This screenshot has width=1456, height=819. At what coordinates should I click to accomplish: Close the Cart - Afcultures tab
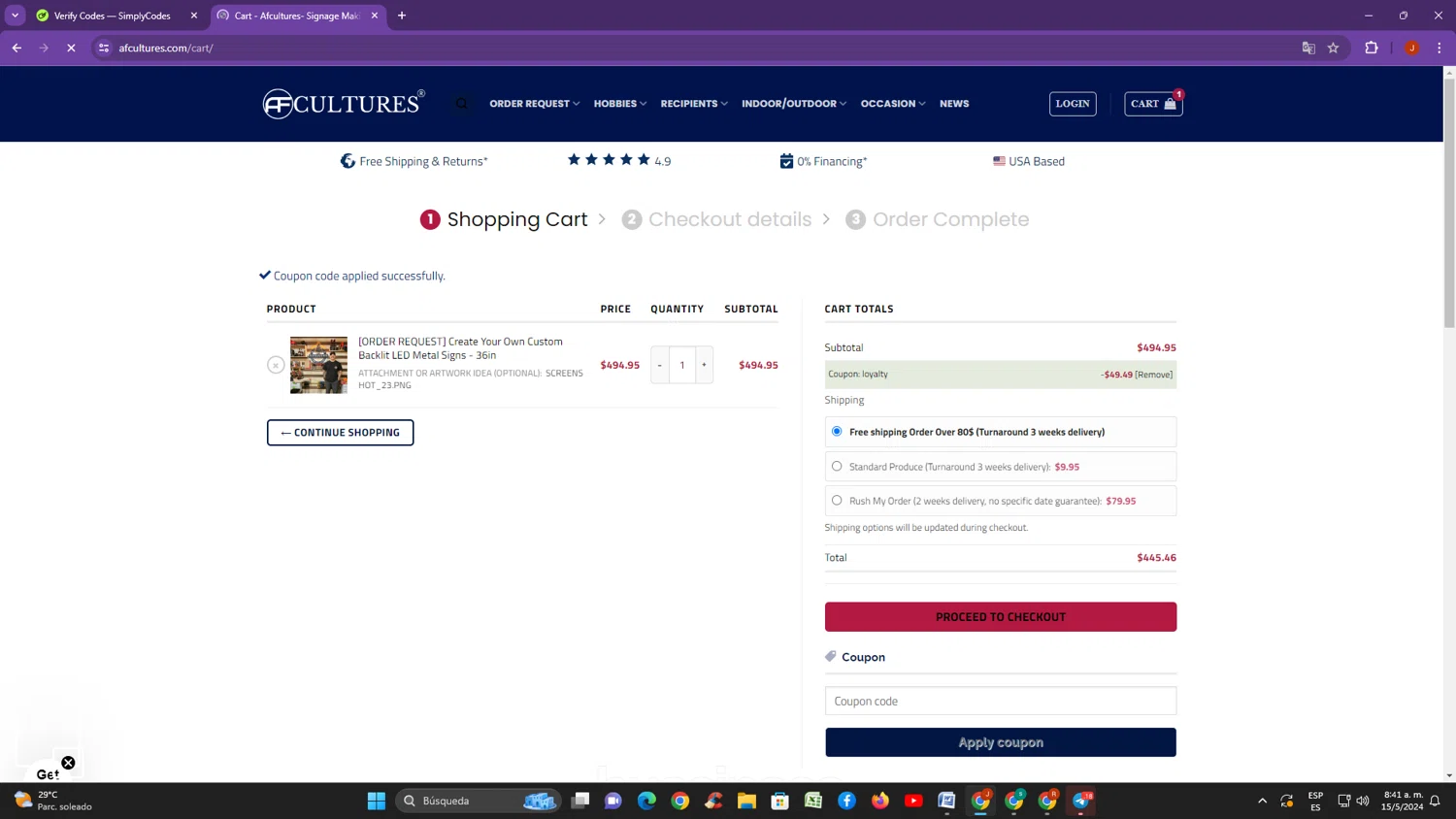pyautogui.click(x=375, y=16)
